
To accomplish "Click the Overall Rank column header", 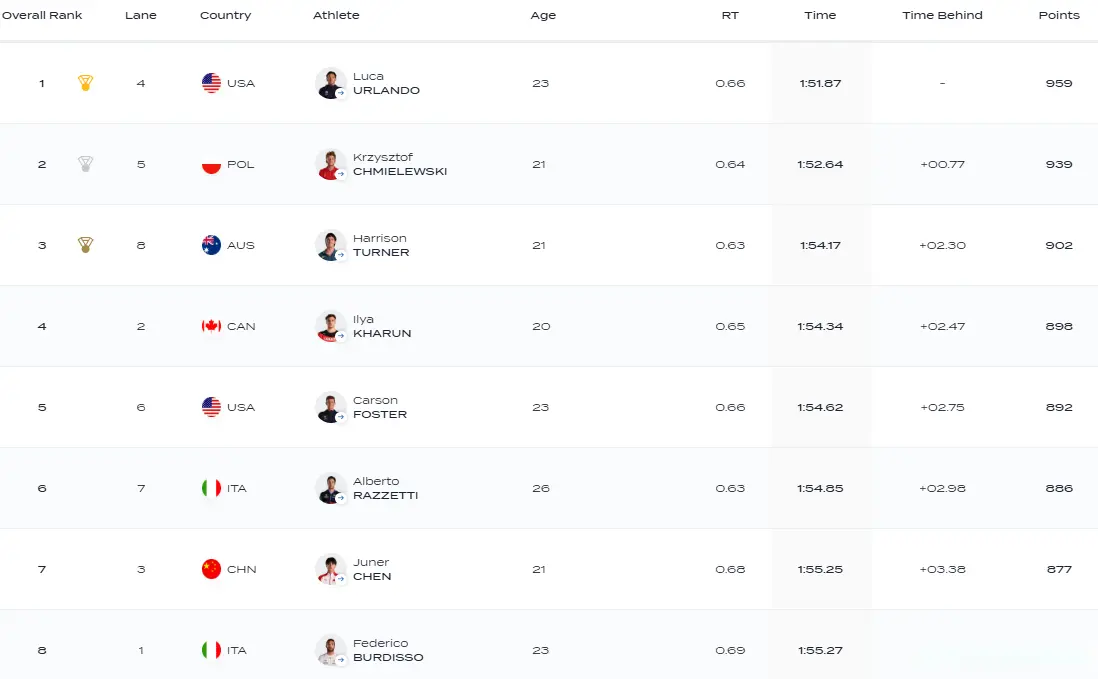I will pos(42,15).
